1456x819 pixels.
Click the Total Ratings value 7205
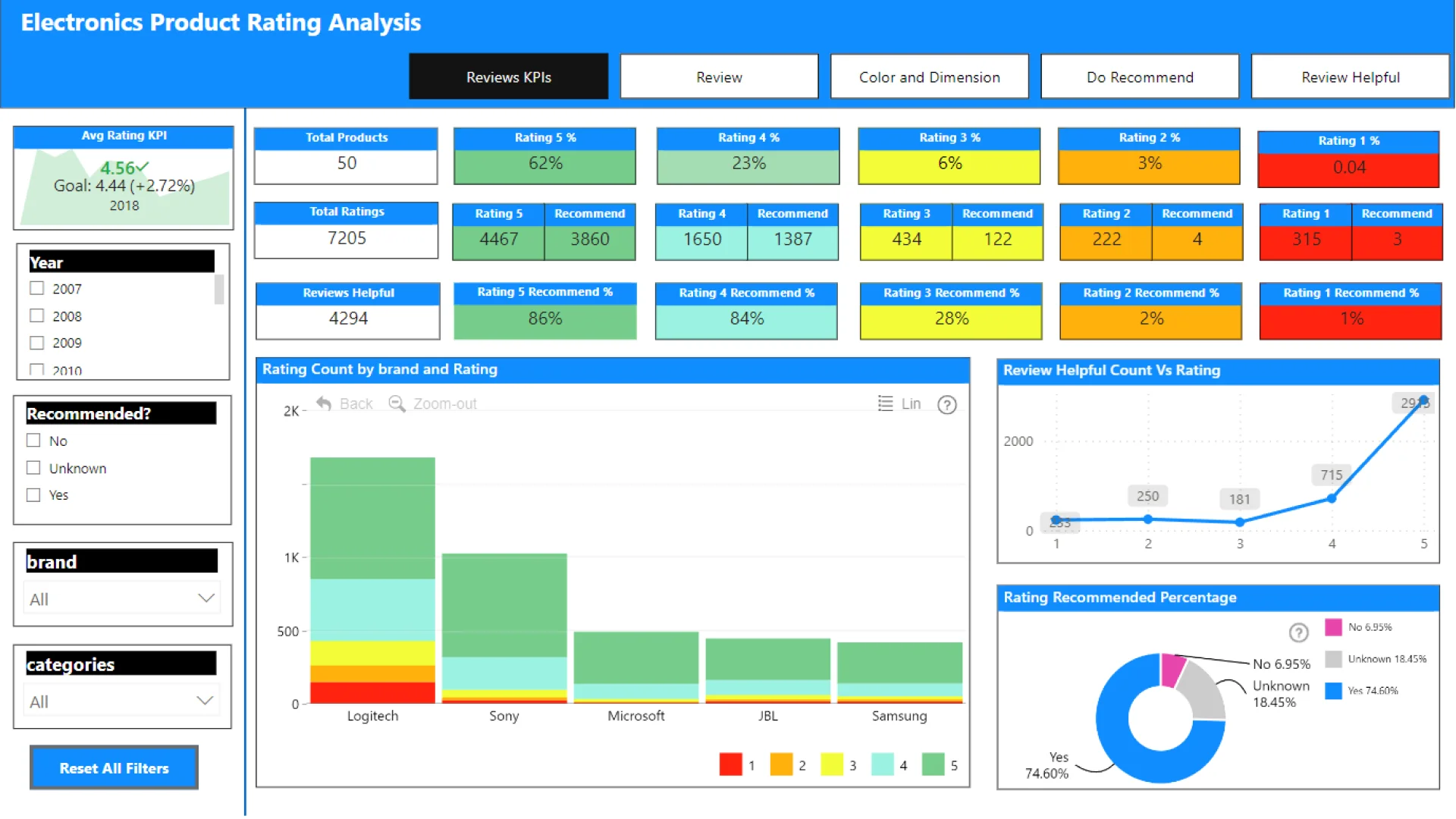(347, 238)
